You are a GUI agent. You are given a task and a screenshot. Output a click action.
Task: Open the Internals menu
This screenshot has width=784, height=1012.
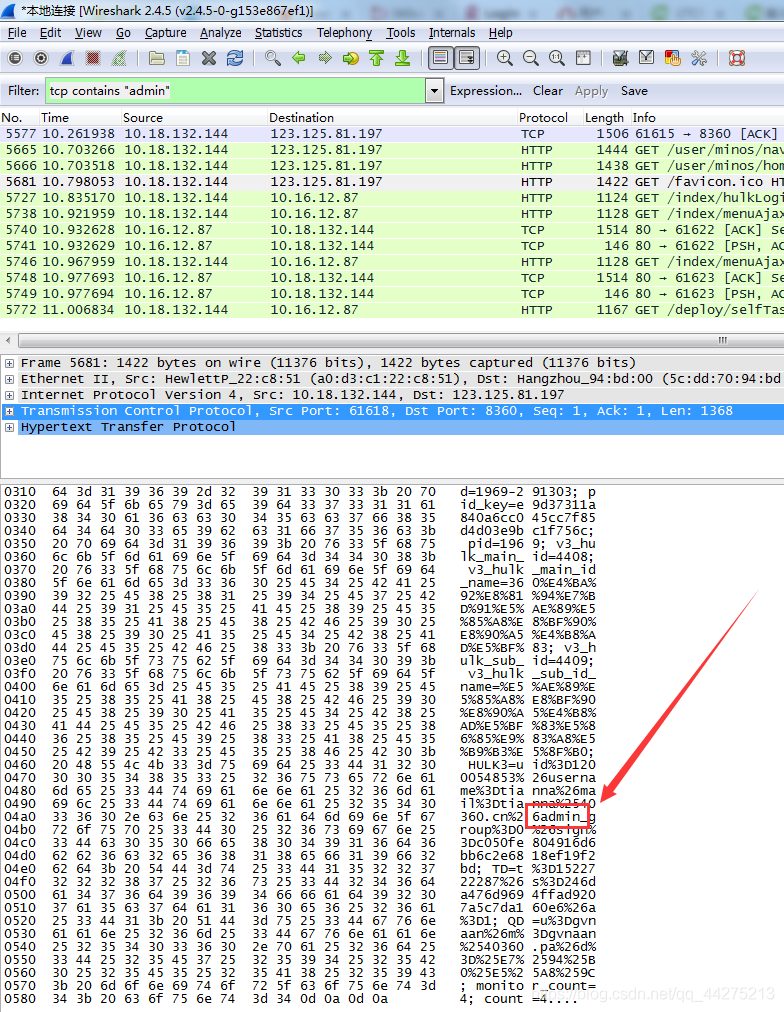tap(452, 33)
